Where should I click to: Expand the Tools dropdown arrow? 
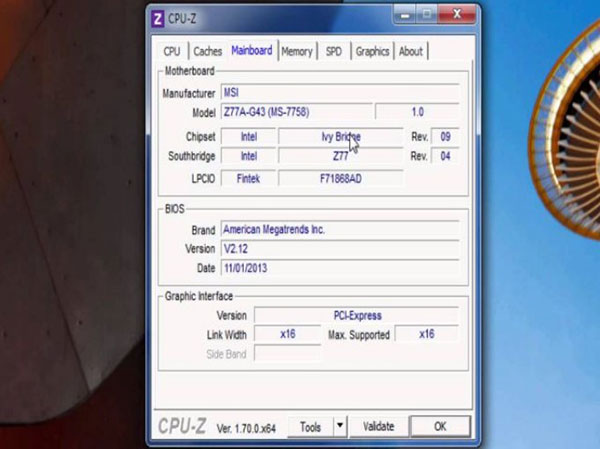[x=339, y=427]
